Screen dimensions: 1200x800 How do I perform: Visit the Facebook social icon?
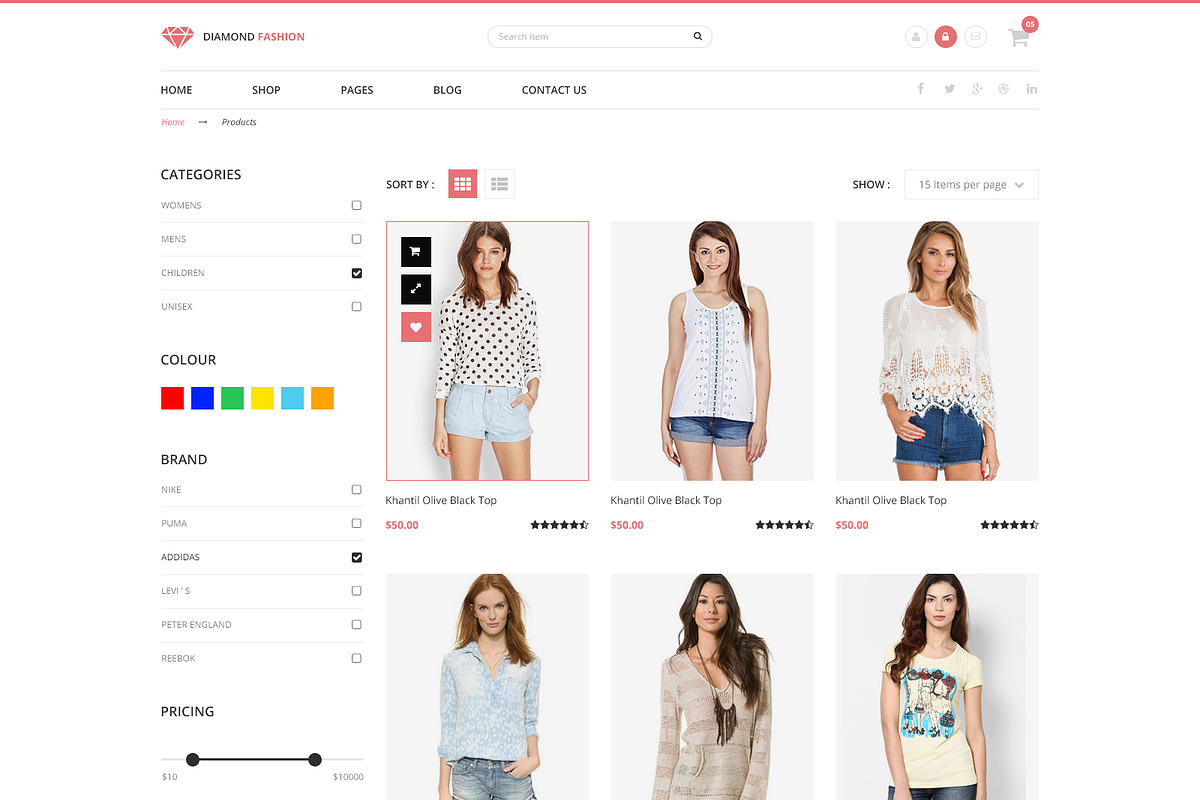tap(921, 89)
